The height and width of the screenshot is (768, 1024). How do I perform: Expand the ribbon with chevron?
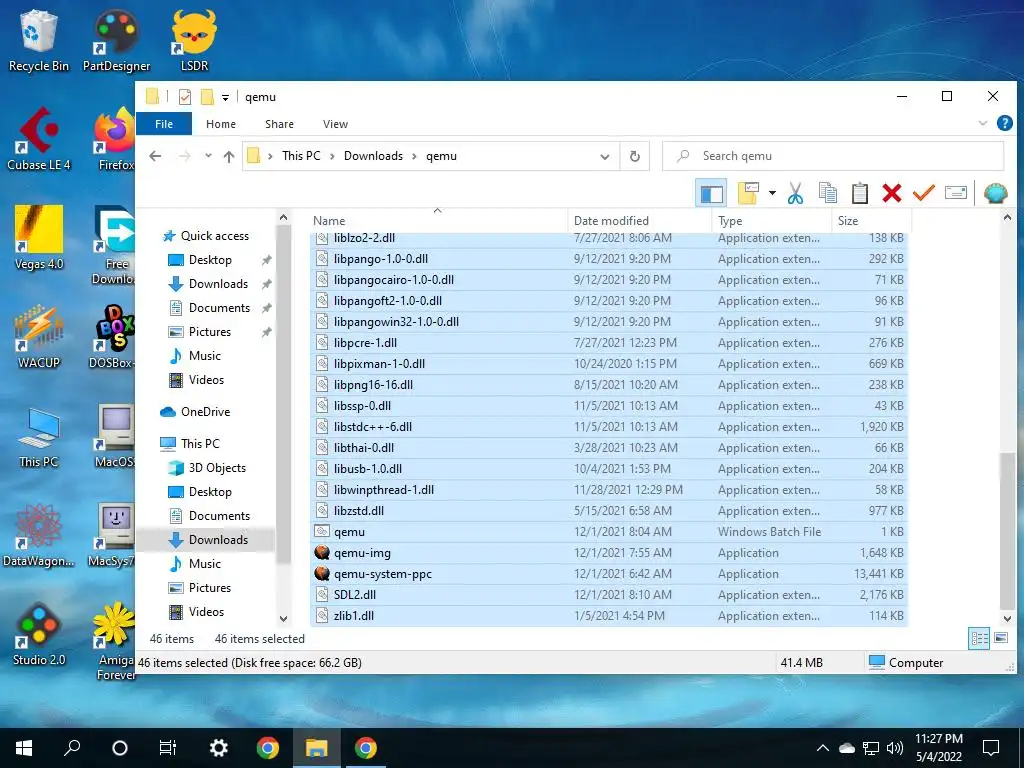982,123
